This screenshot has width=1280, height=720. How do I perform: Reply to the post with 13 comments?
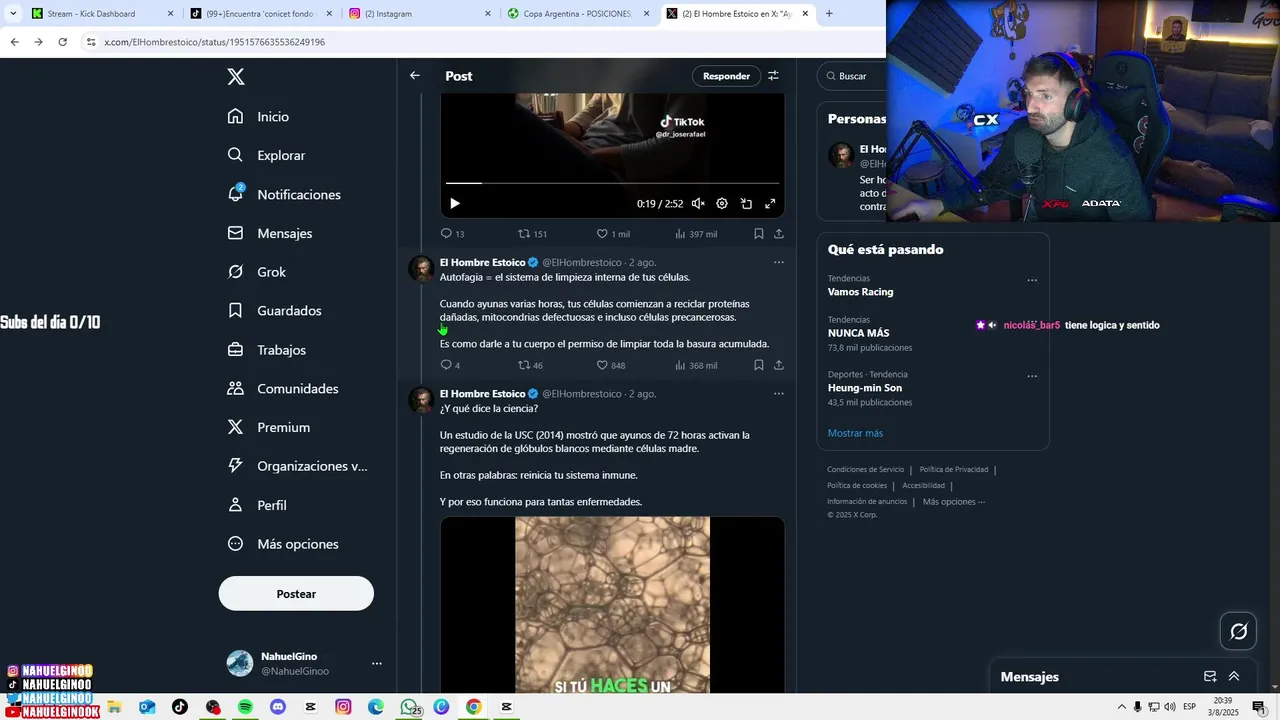click(x=452, y=234)
